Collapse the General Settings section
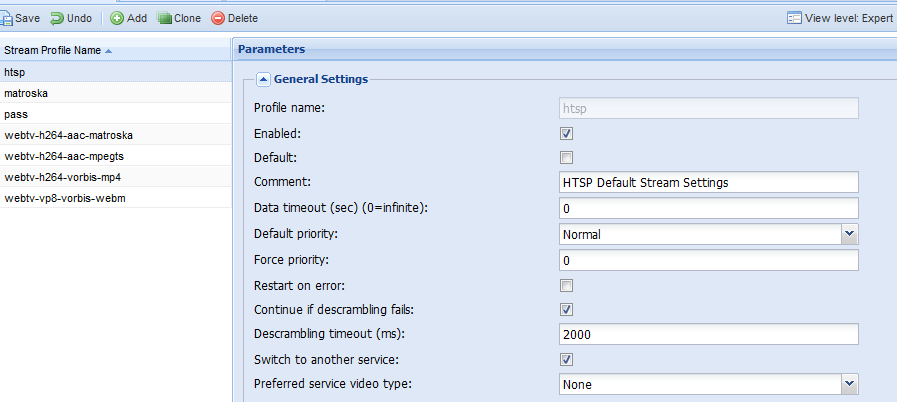This screenshot has height=402, width=897. click(x=263, y=79)
